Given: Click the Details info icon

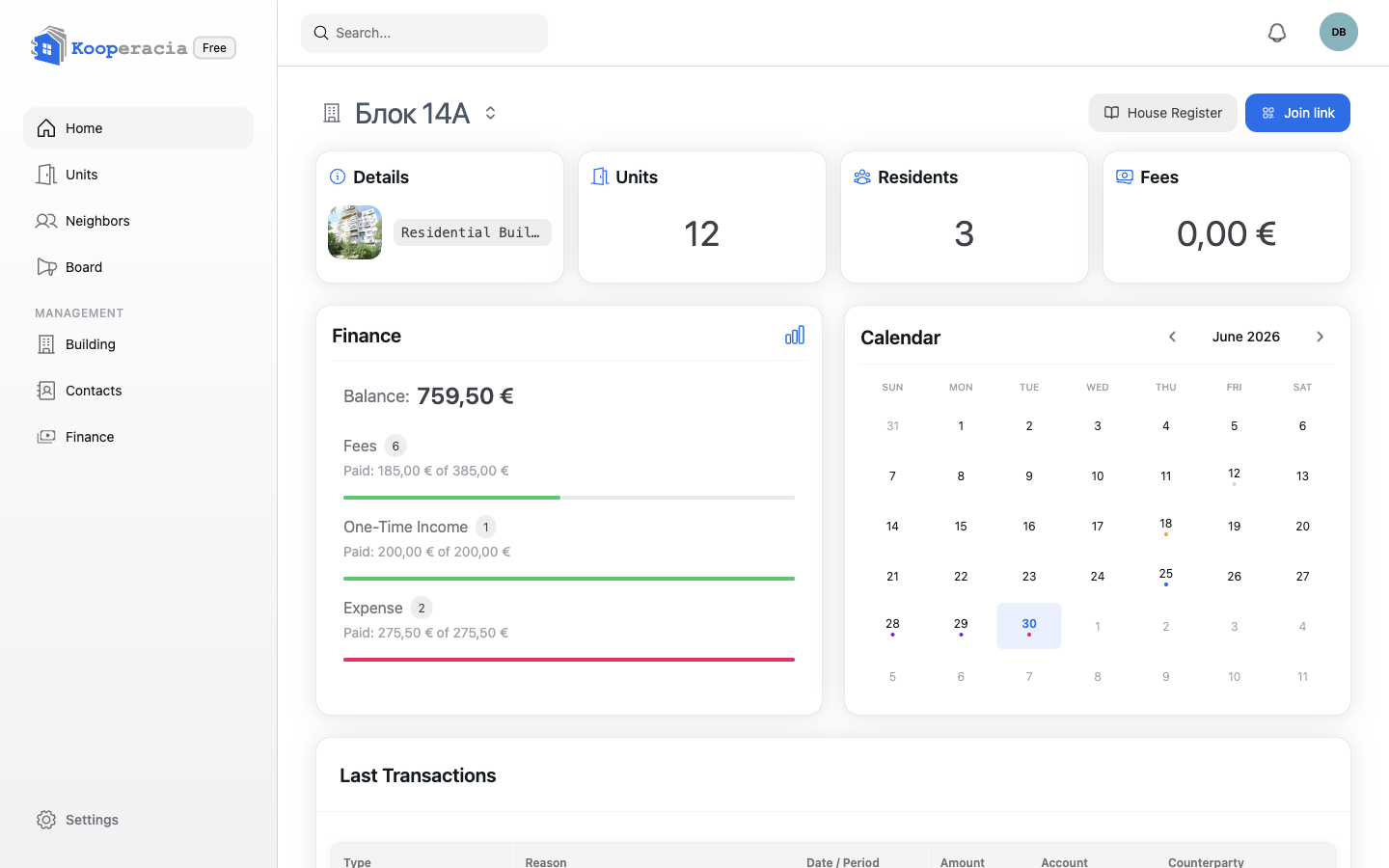Looking at the screenshot, I should click(x=338, y=176).
